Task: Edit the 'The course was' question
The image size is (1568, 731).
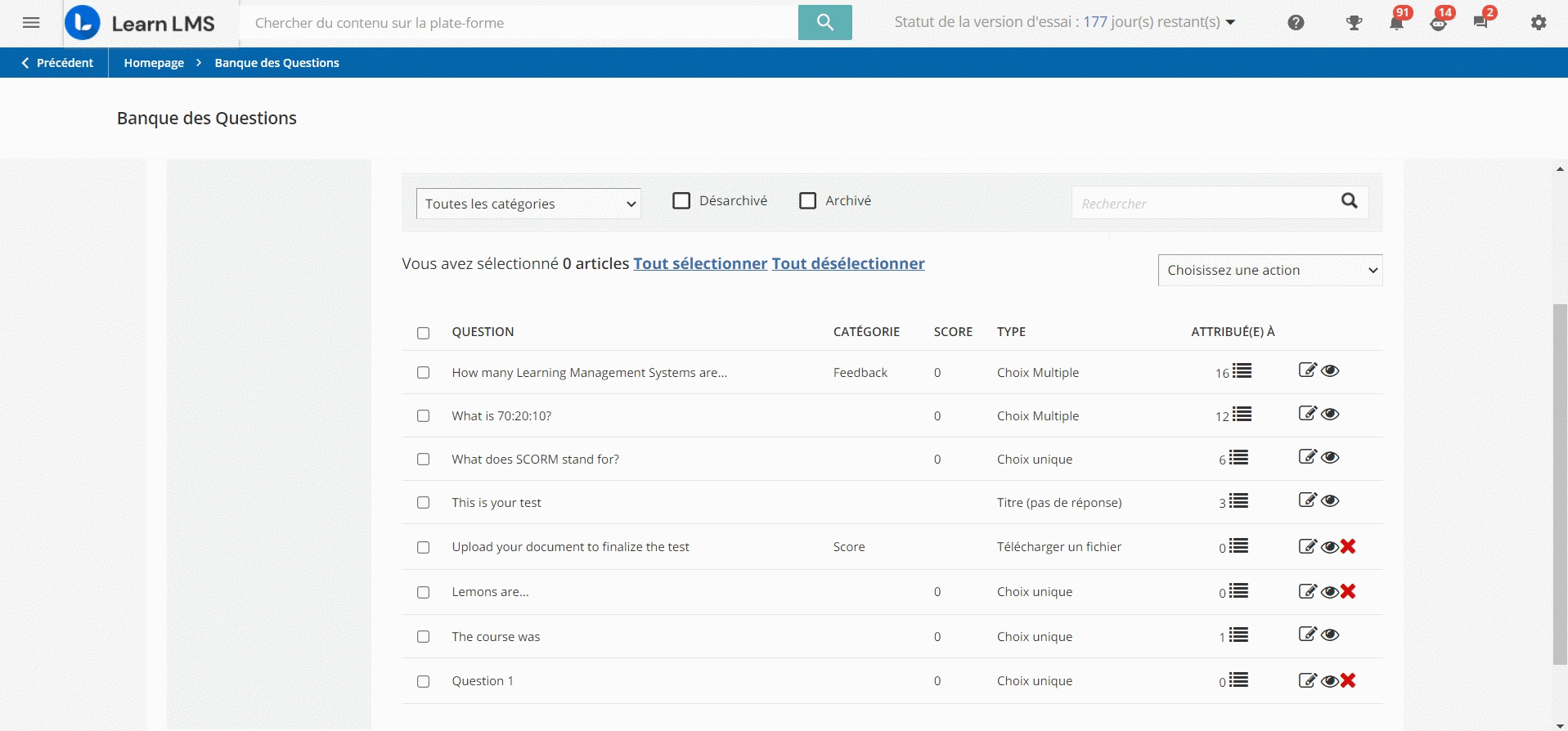Action: (1307, 635)
